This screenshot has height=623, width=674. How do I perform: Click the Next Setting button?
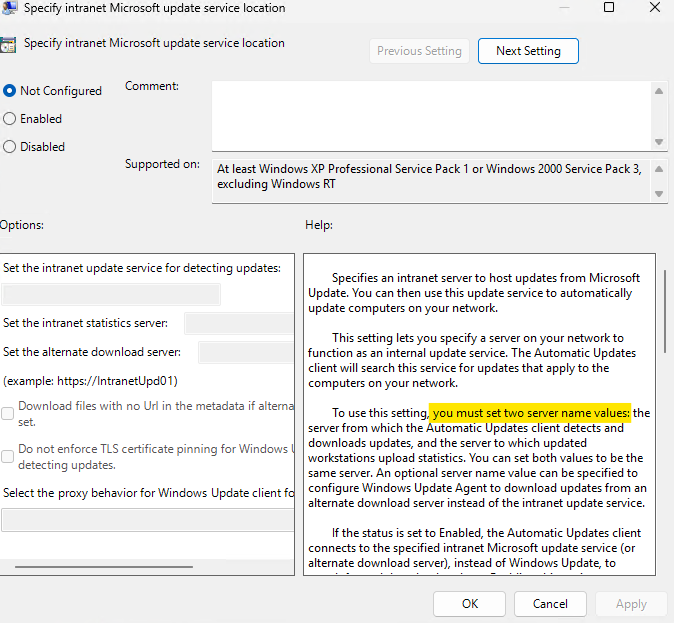click(528, 51)
